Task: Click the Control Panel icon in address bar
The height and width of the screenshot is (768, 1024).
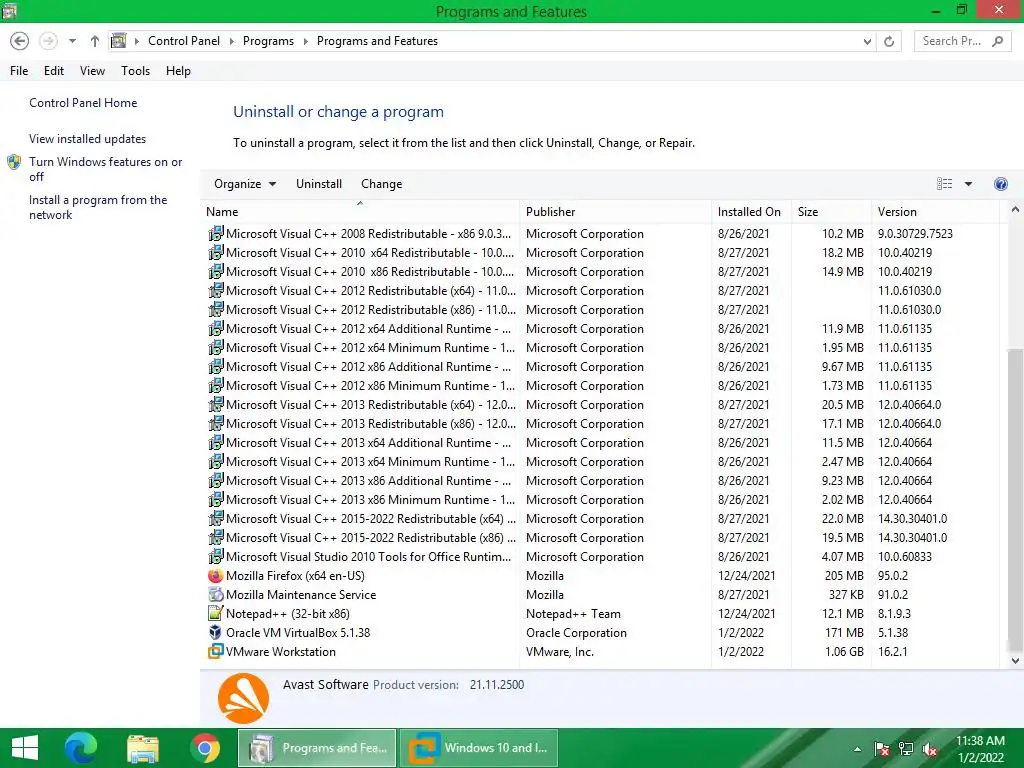Action: click(118, 41)
